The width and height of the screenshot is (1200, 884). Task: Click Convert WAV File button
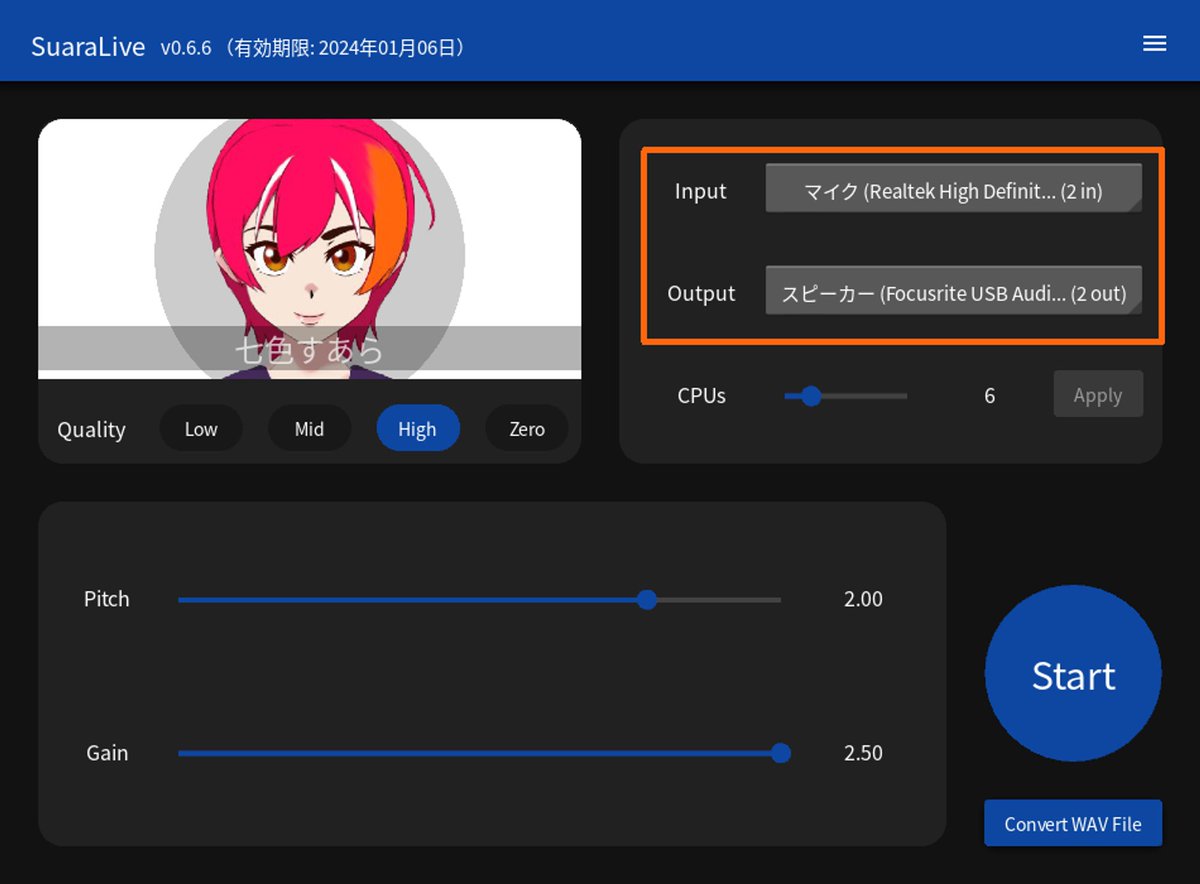point(1073,824)
